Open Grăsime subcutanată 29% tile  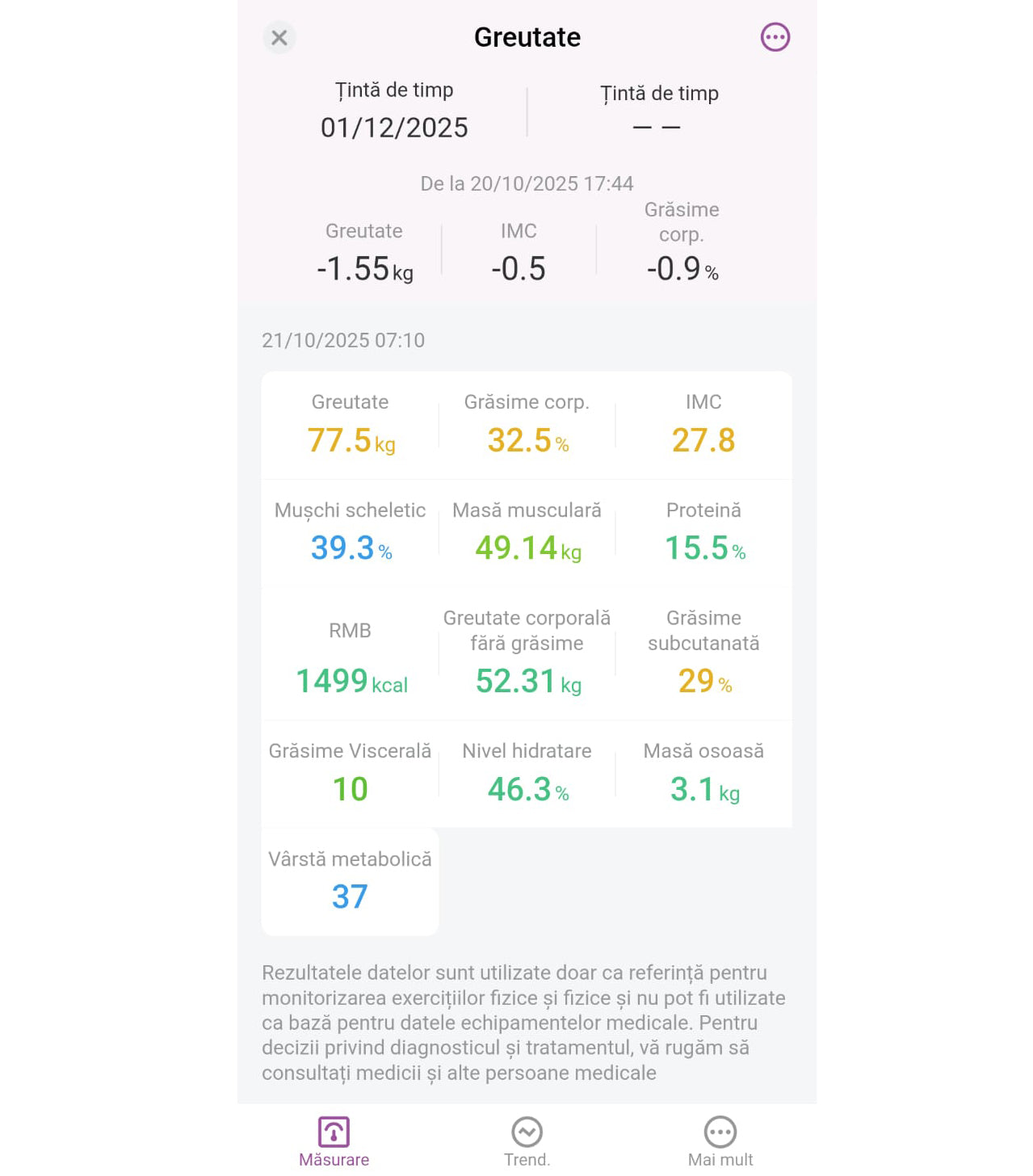coord(703,655)
